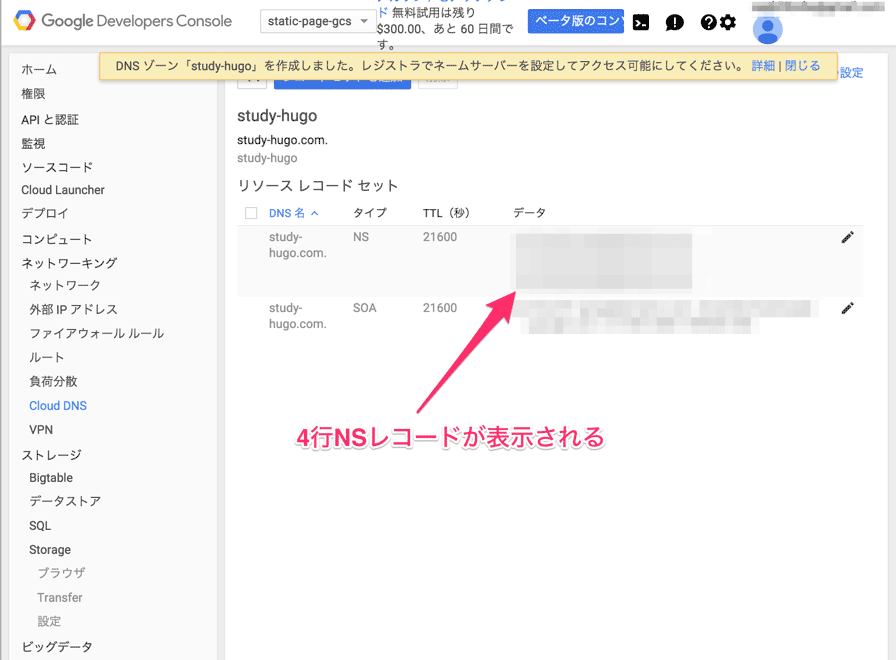
Task: Edit the NS record with pencil icon
Action: (847, 238)
